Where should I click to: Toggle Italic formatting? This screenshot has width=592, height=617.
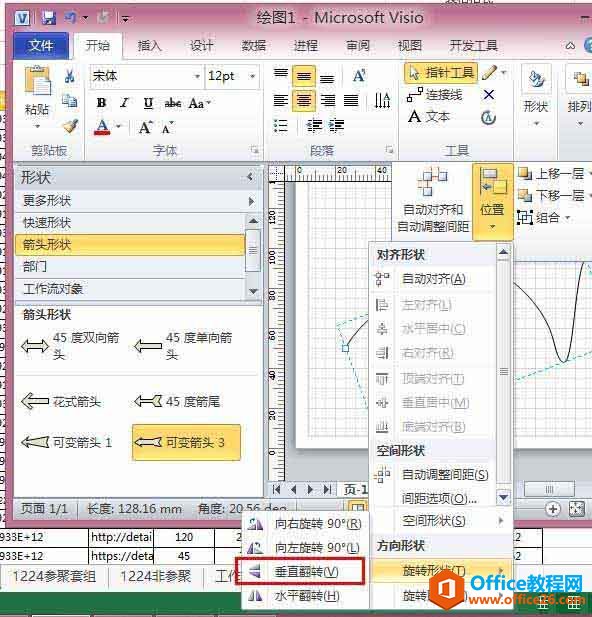(x=124, y=103)
